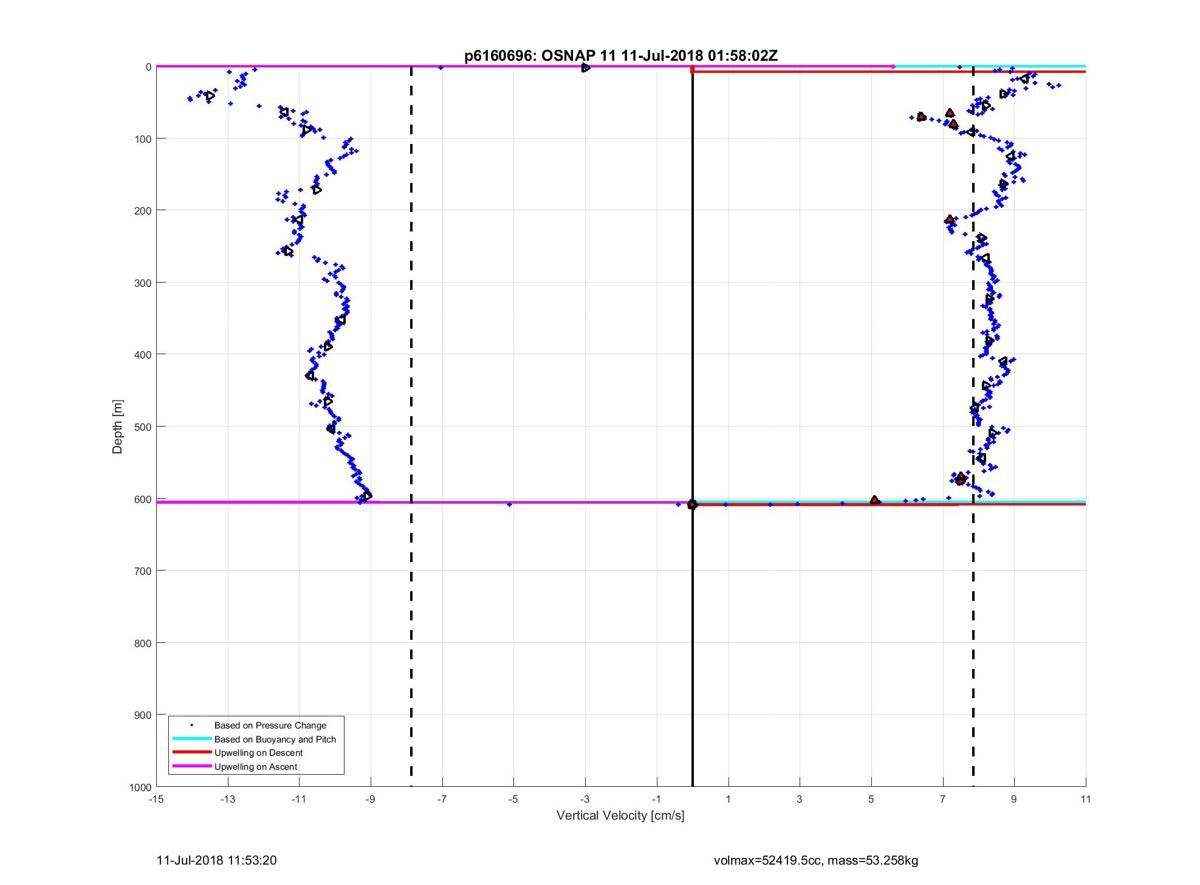The image size is (1200, 885).
Task: Click the x-axis tick label "-5"
Action: click(x=513, y=799)
